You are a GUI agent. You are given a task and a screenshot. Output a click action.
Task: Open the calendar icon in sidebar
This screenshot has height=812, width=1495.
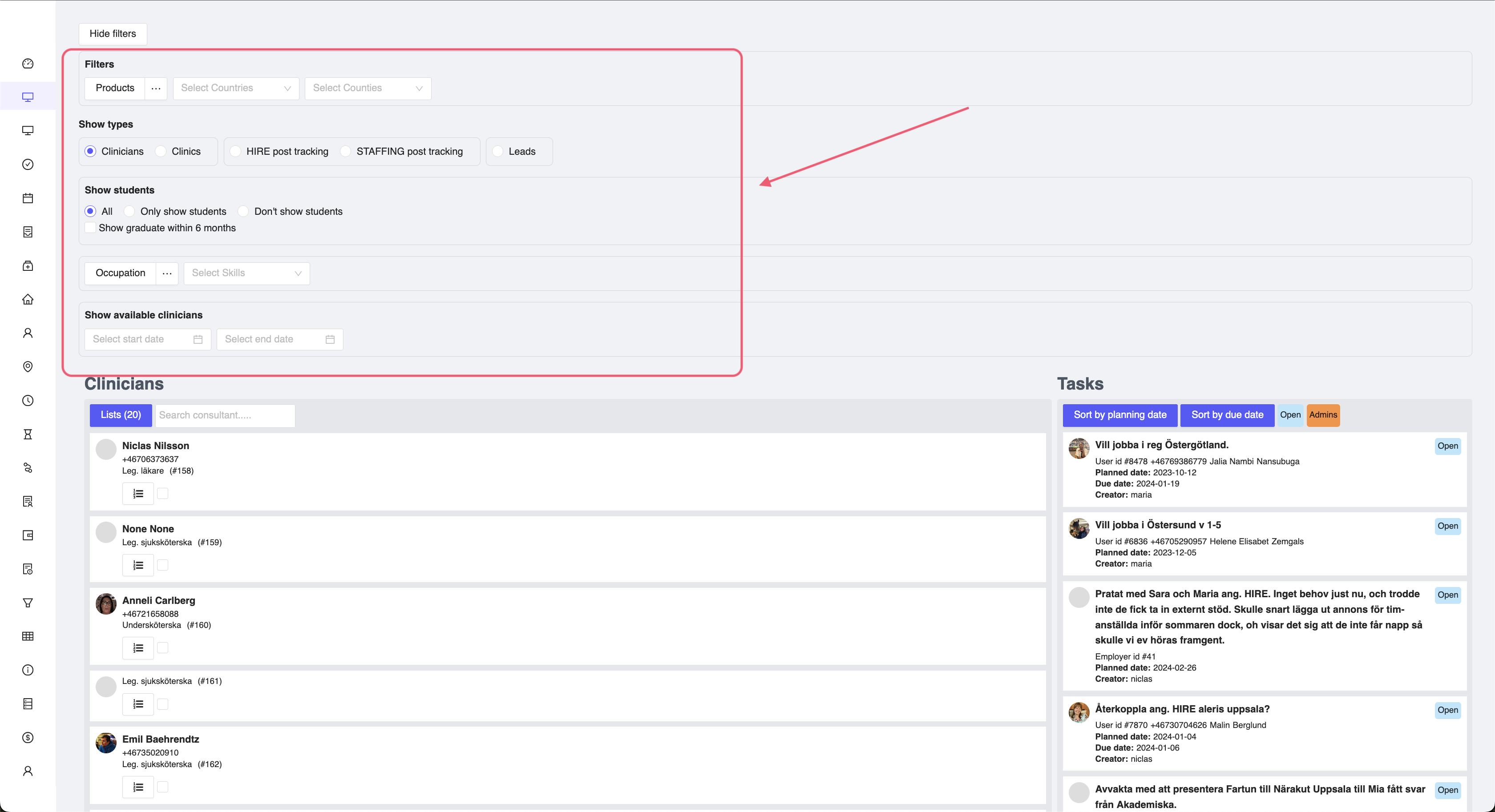point(28,198)
